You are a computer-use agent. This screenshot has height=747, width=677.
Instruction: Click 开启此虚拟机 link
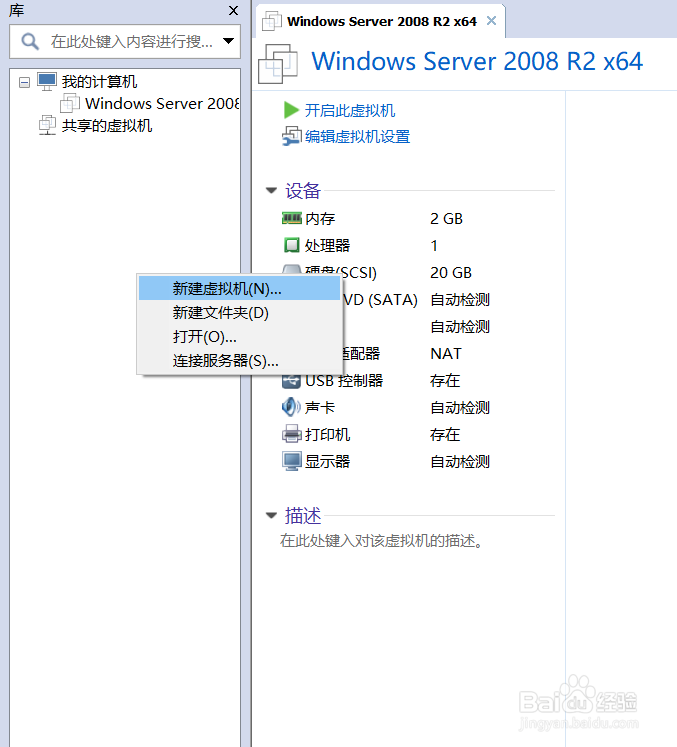point(350,111)
